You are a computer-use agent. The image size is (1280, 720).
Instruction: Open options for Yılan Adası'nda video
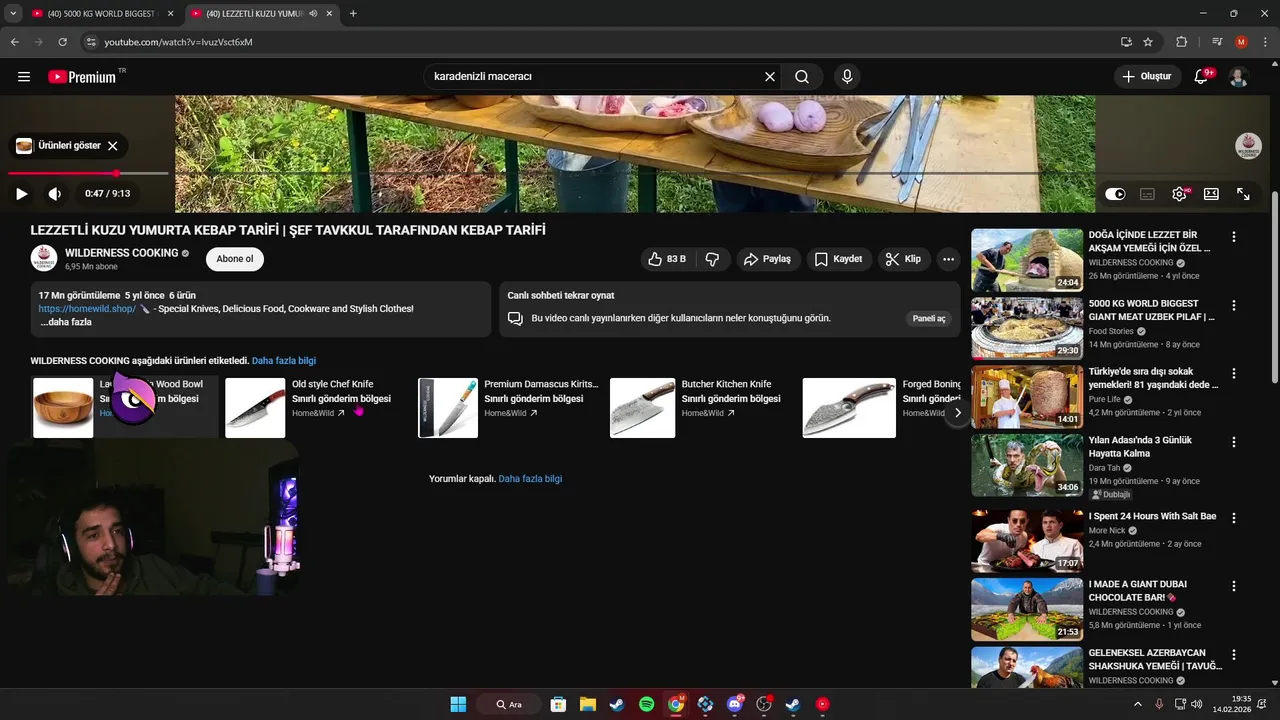pos(1233,442)
